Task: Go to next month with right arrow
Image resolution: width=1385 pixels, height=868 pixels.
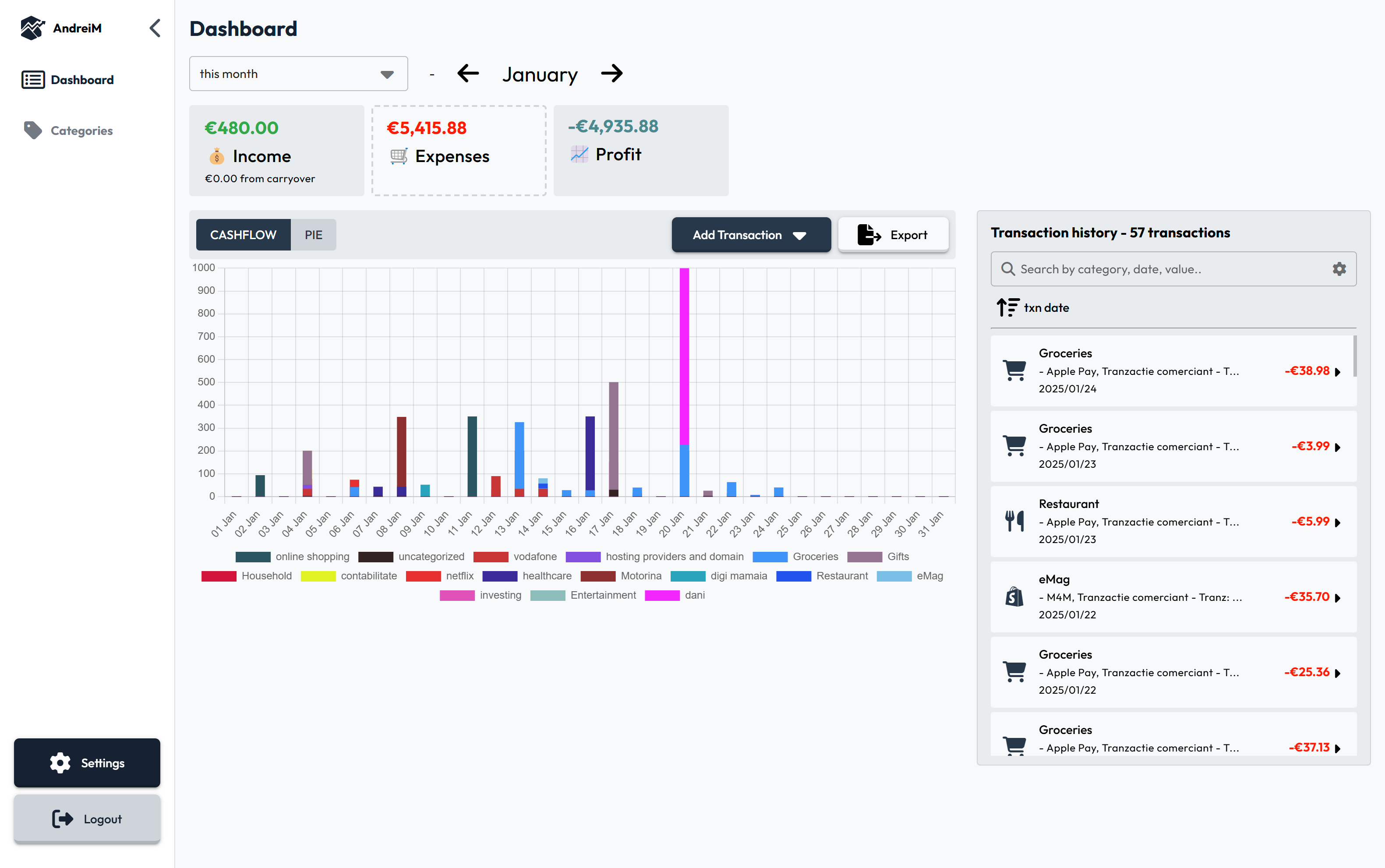Action: pyautogui.click(x=611, y=74)
